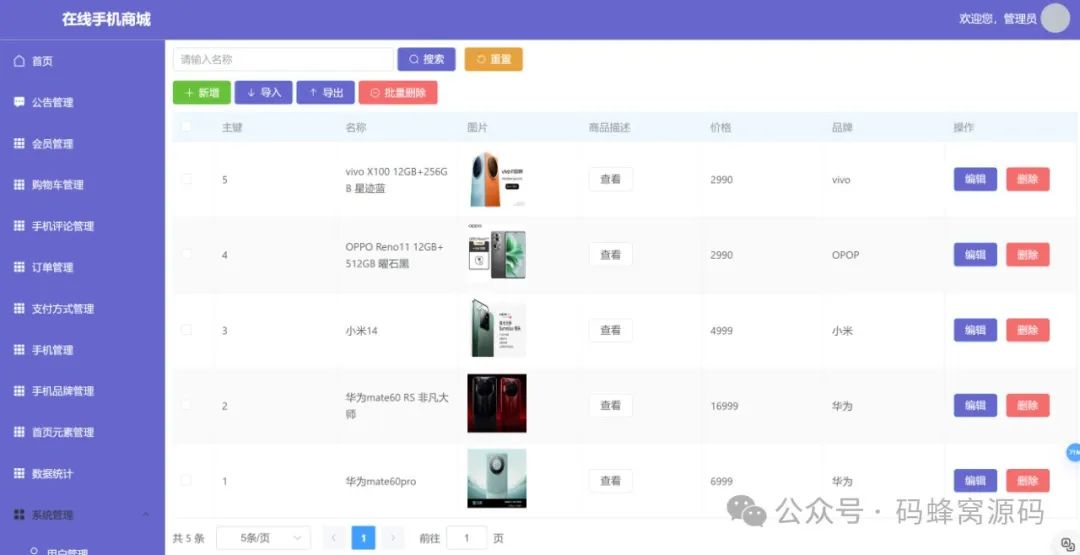Click the page jump number field
Image resolution: width=1080 pixels, height=555 pixels.
tap(466, 538)
